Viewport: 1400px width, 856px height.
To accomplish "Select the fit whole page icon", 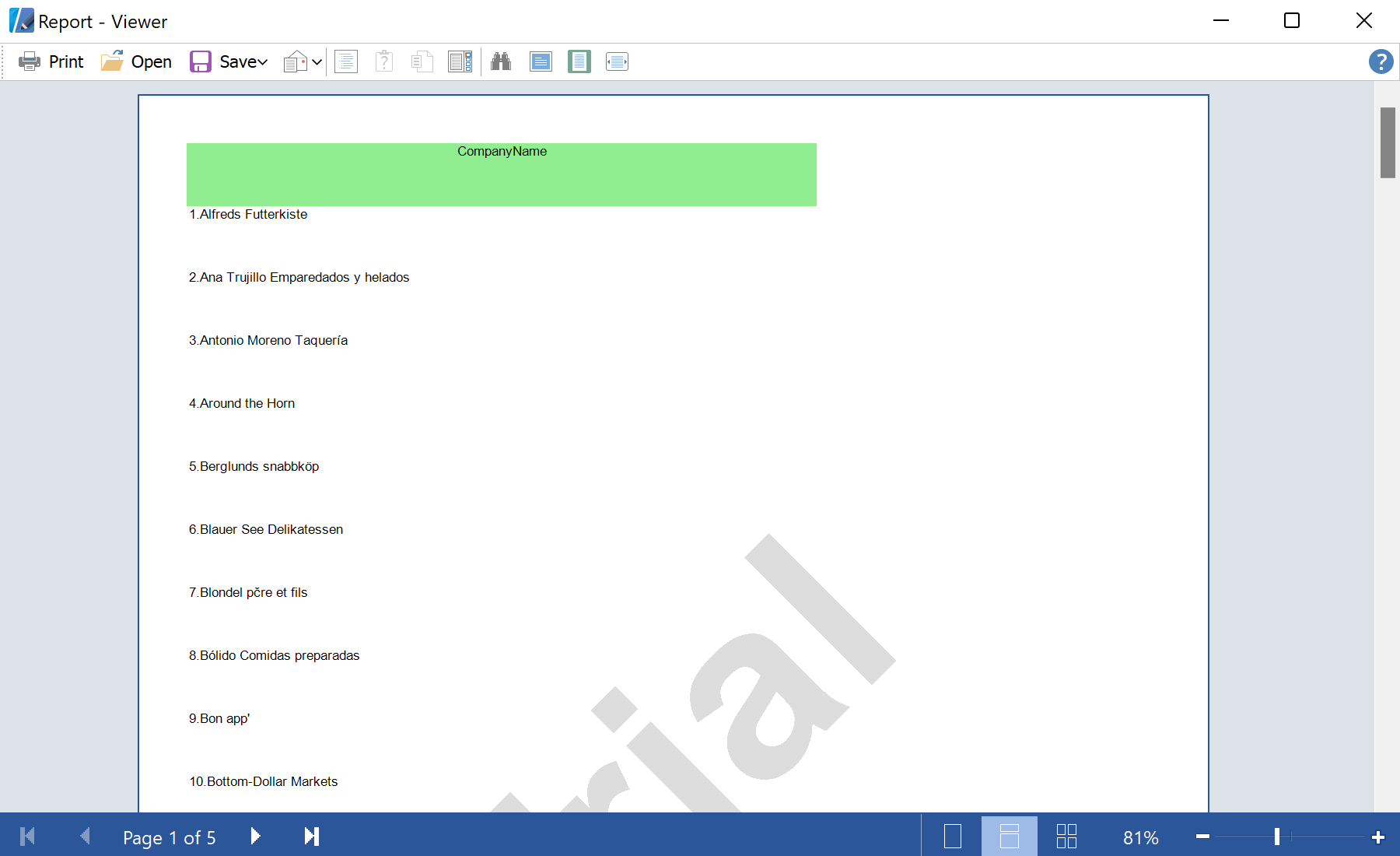I will (579, 61).
